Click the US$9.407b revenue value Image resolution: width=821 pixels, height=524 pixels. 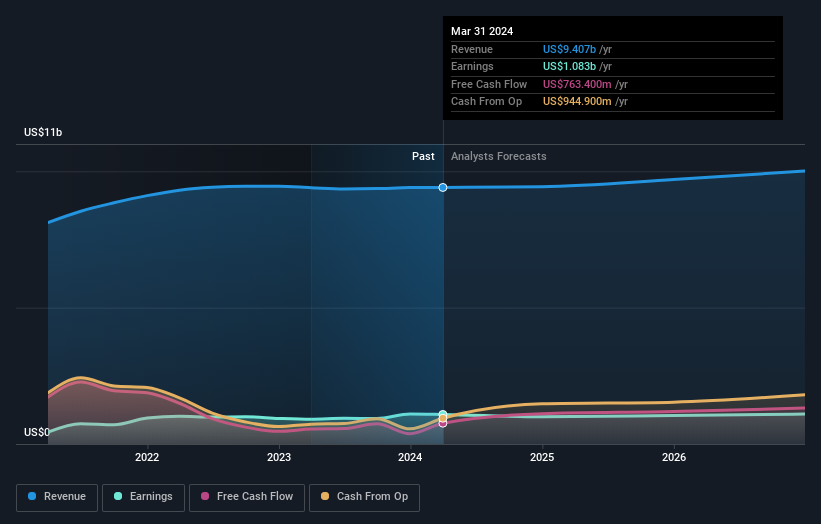click(569, 49)
